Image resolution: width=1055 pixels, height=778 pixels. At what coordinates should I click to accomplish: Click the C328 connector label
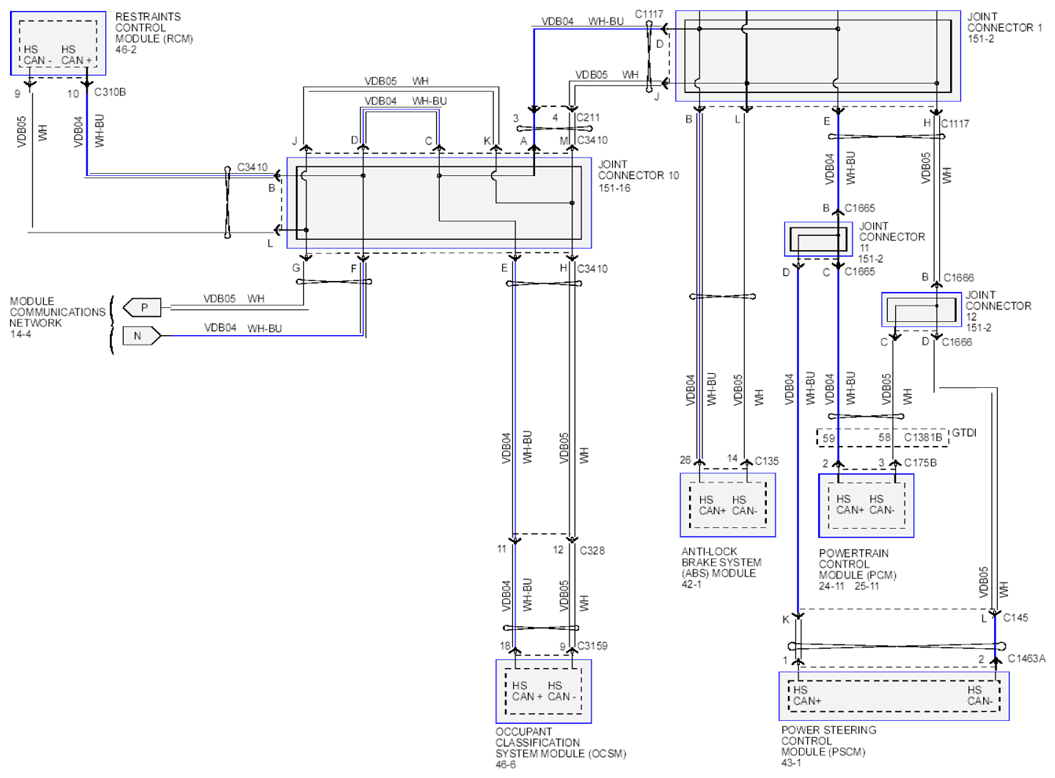[x=594, y=550]
